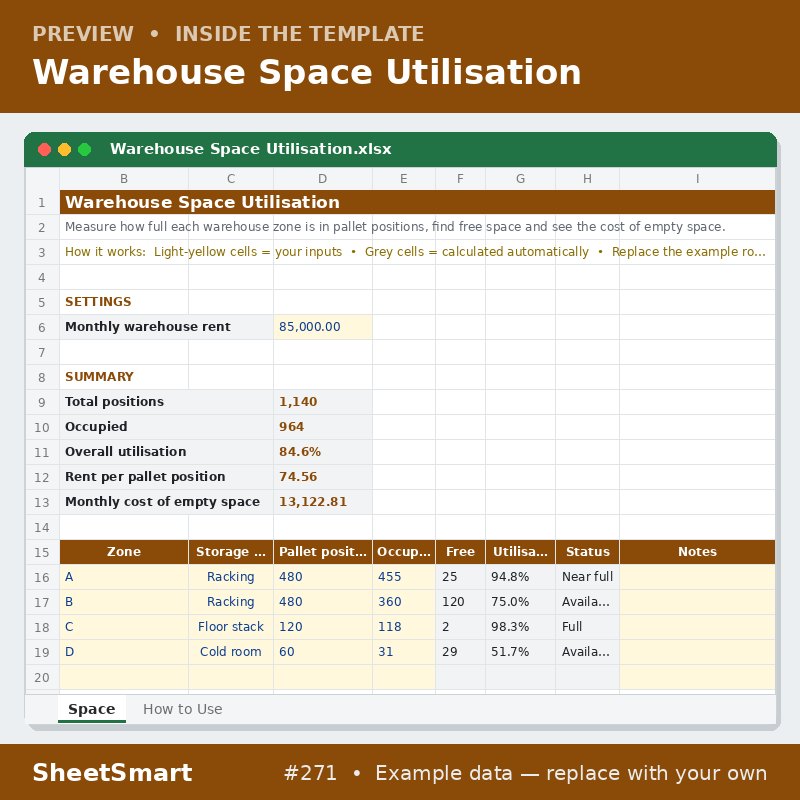Click the free value 29 for zone D
800x800 pixels.
pos(460,652)
